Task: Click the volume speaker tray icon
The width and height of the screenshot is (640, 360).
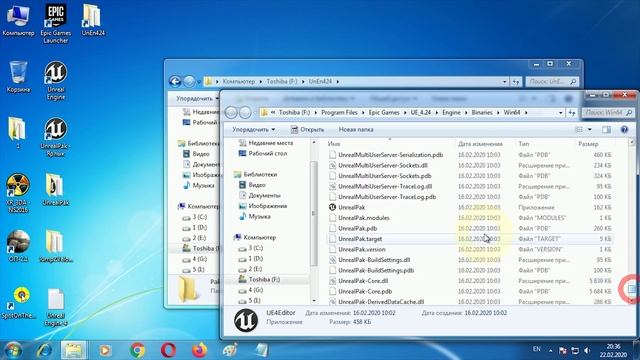Action: 587,350
